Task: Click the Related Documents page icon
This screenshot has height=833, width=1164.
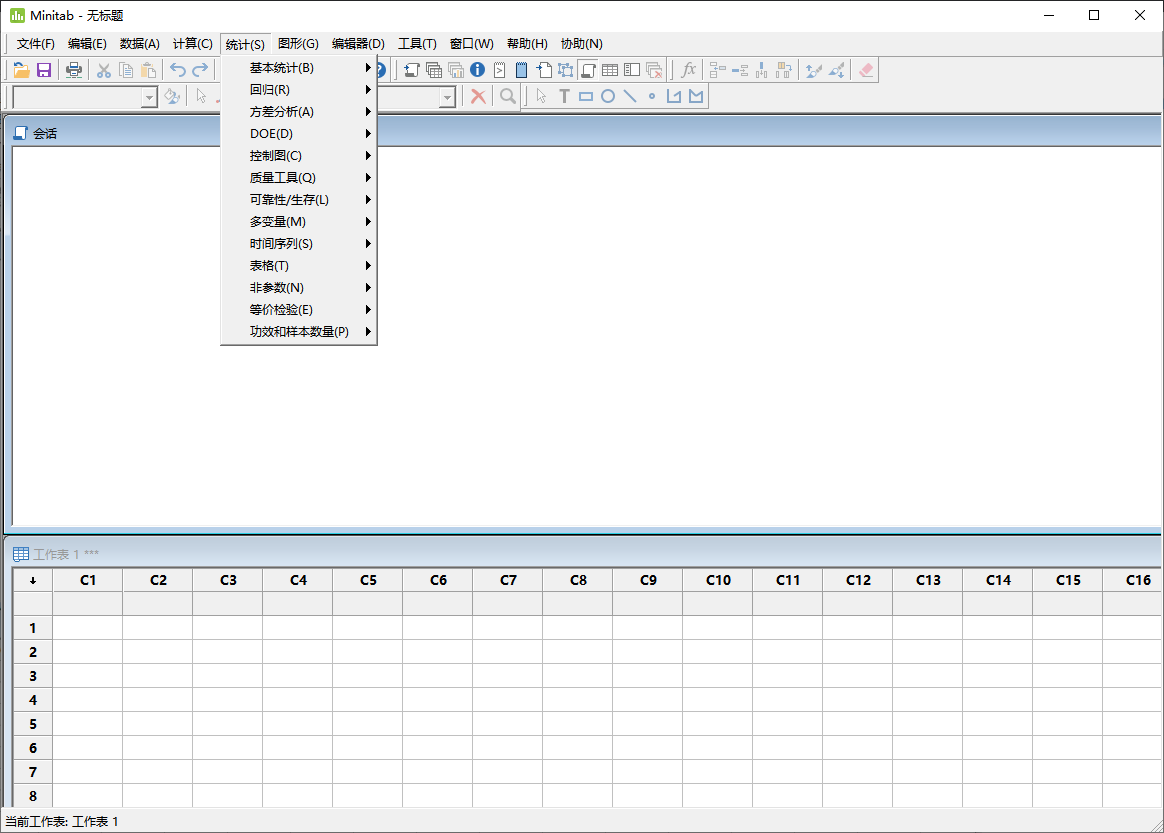Action: 543,71
